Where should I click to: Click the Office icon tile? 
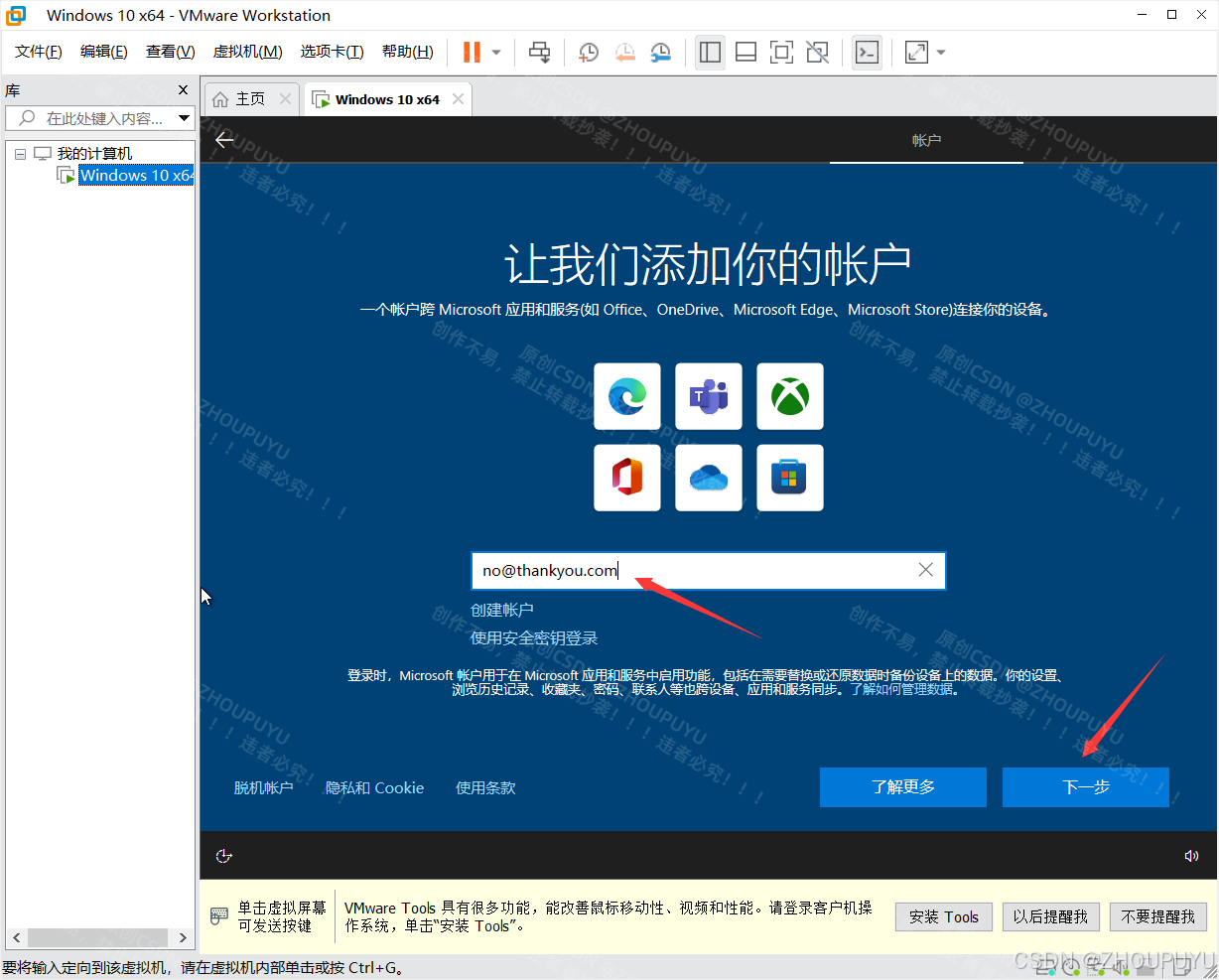[627, 478]
